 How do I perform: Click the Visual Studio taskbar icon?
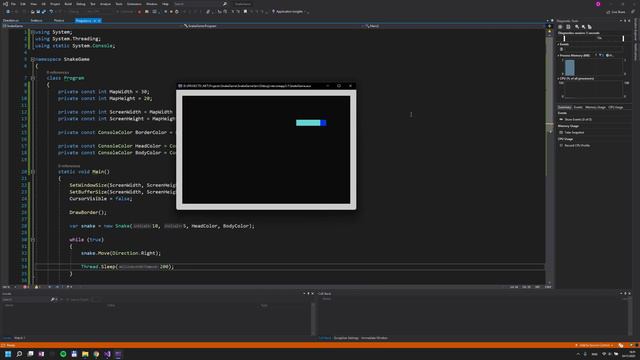point(107,354)
